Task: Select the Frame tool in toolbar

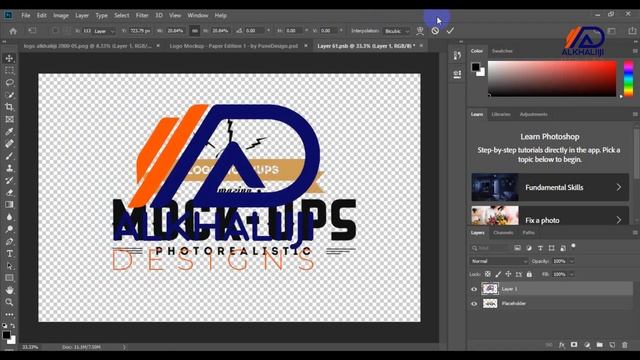Action: (x=9, y=120)
